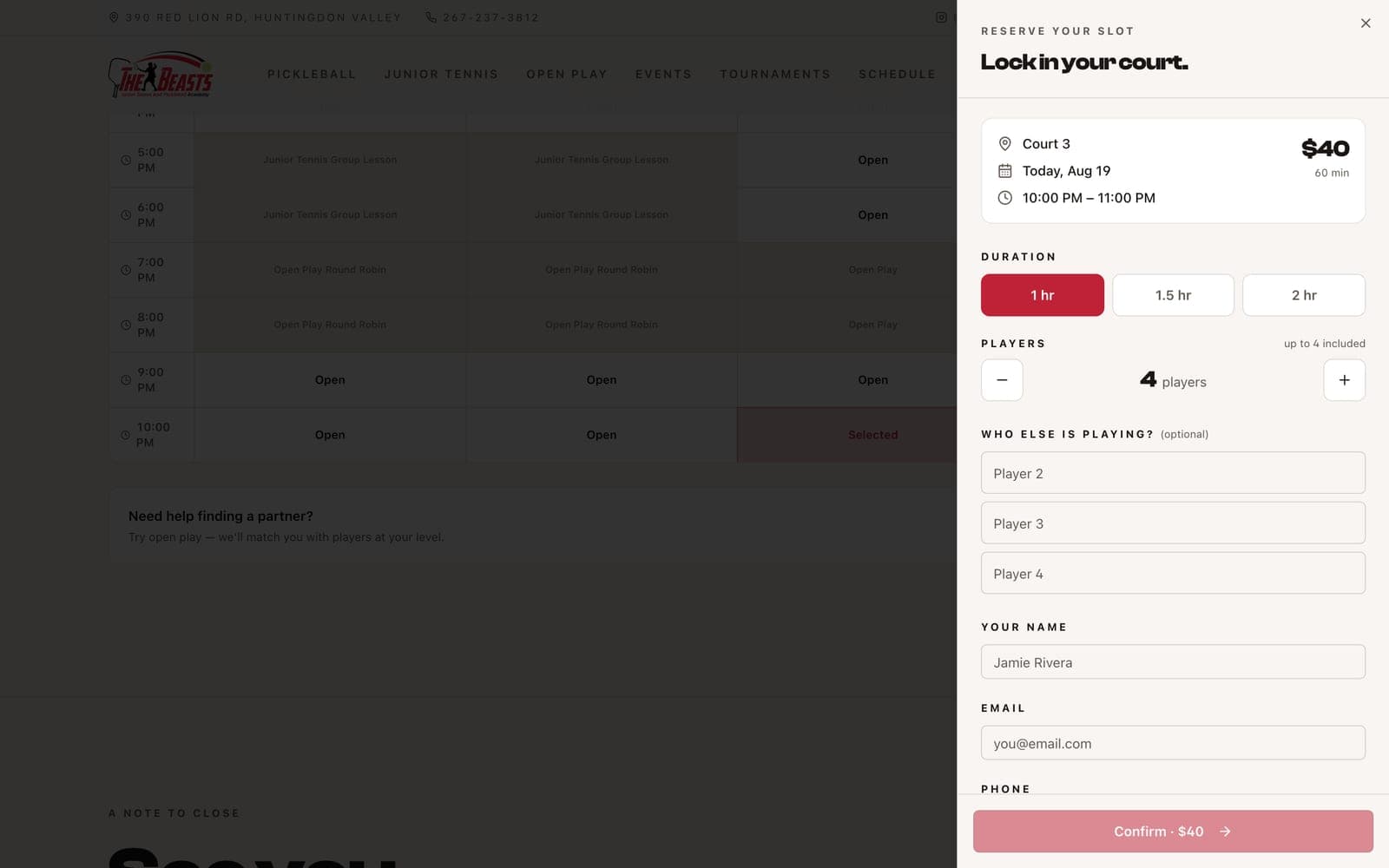Select the 1.5 hr duration option
The width and height of the screenshot is (1389, 868).
1173,295
